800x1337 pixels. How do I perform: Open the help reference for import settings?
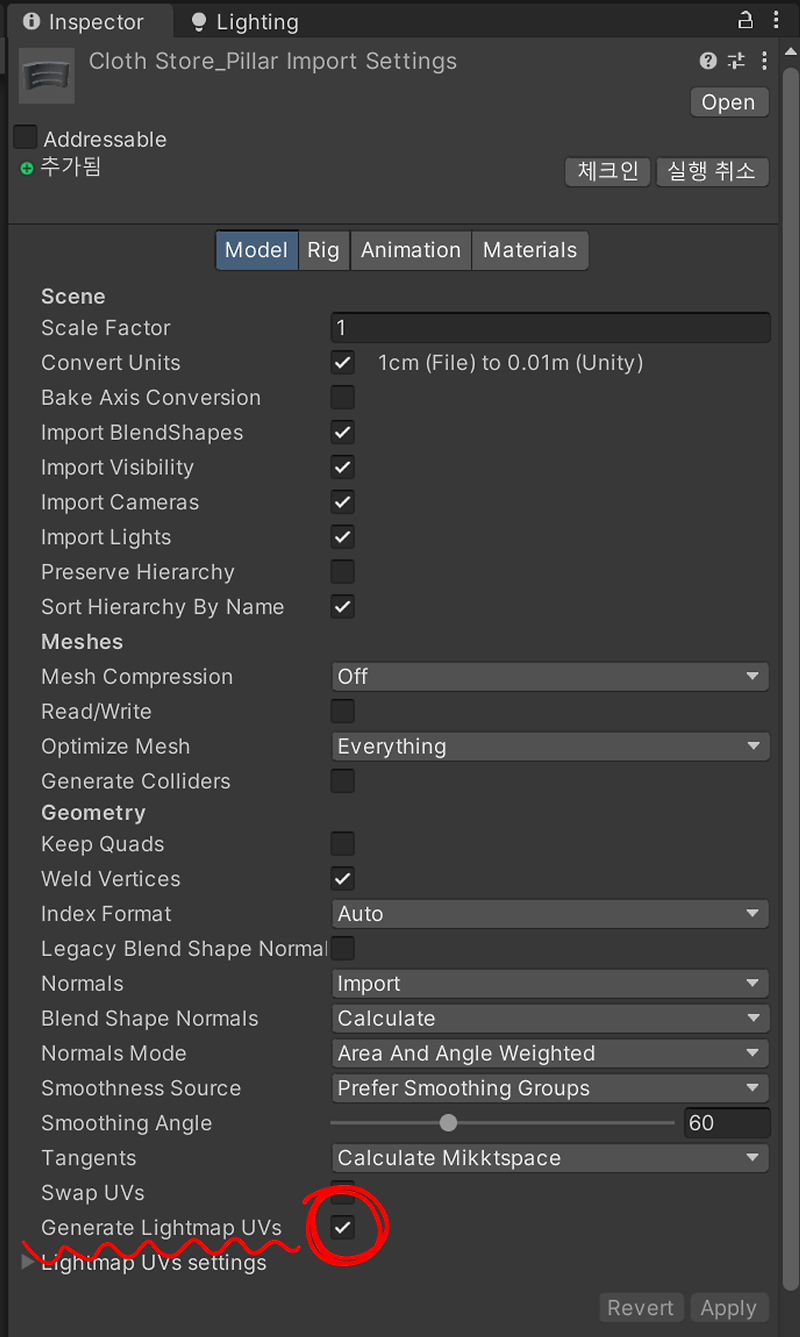tap(708, 61)
